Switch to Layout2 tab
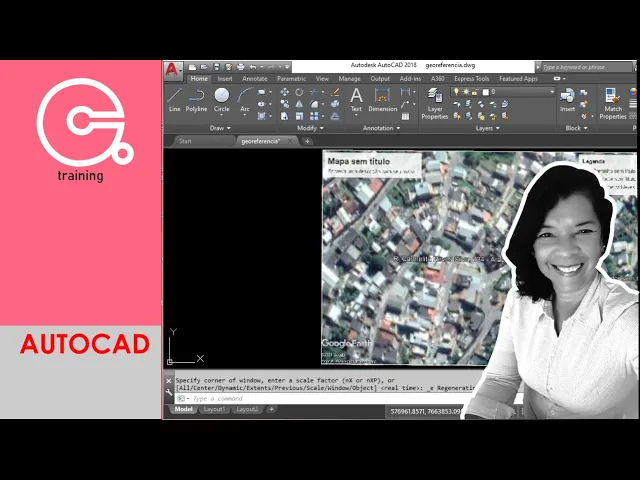Viewport: 640px width, 480px height. pyautogui.click(x=247, y=409)
